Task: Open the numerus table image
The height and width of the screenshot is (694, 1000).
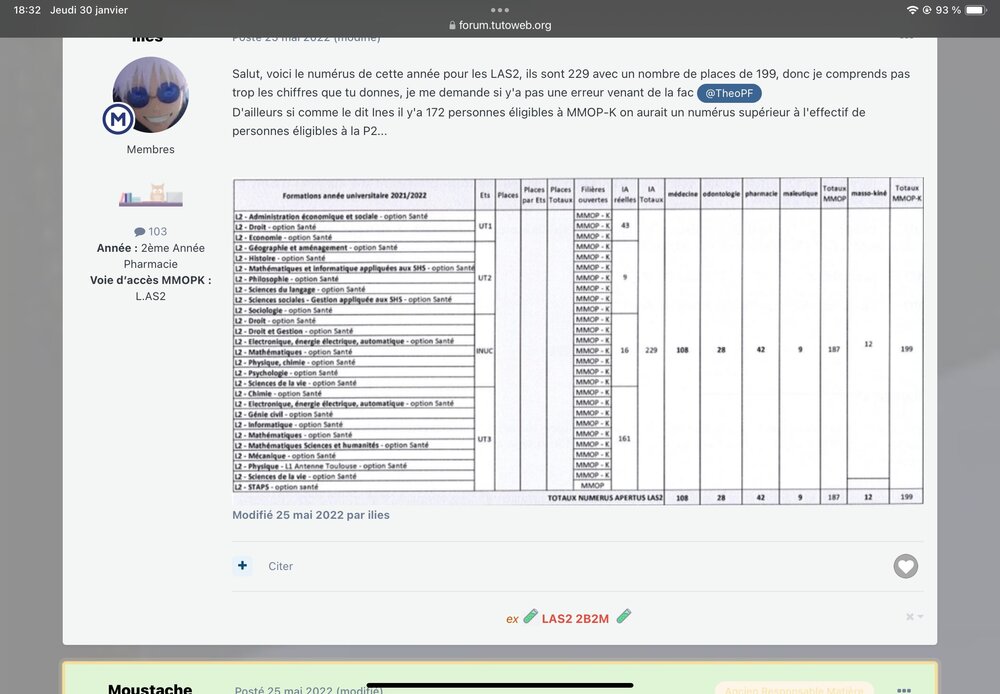Action: tap(578, 341)
